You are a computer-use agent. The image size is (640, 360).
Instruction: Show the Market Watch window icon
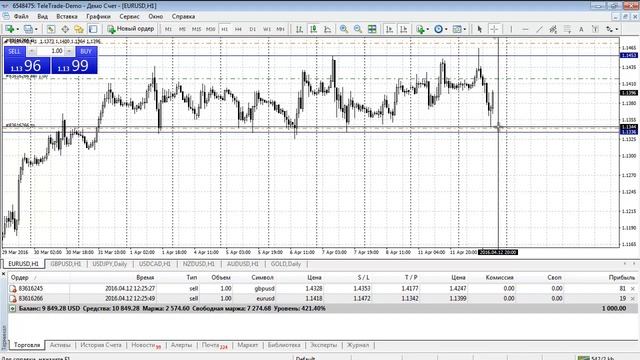pyautogui.click(x=51, y=29)
